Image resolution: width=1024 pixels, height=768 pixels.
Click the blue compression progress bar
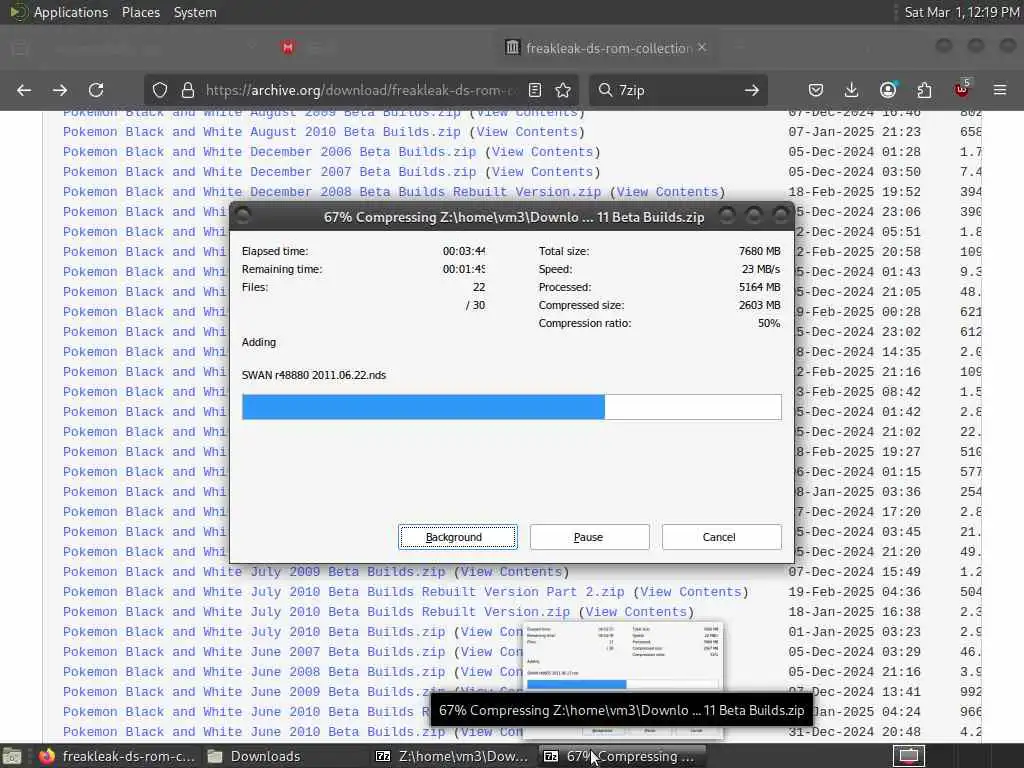point(511,407)
